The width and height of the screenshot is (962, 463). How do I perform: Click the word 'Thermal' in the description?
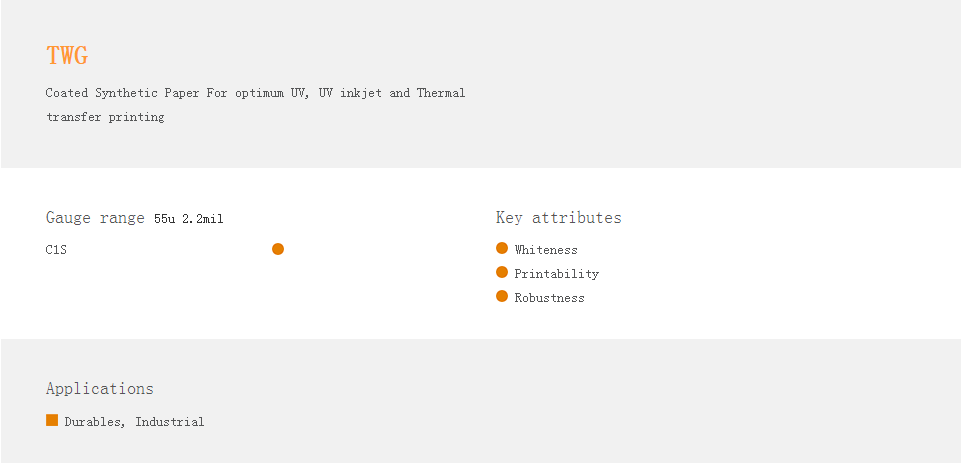tap(441, 93)
